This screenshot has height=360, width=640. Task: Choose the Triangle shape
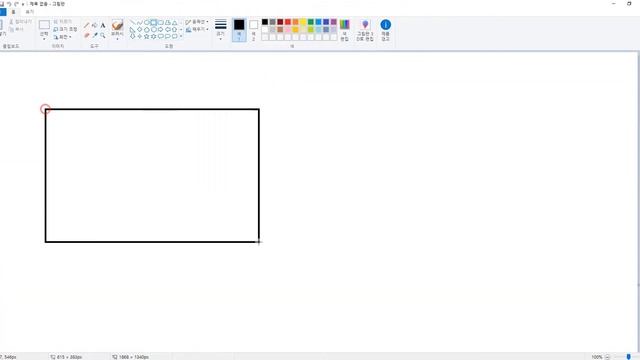click(x=175, y=22)
